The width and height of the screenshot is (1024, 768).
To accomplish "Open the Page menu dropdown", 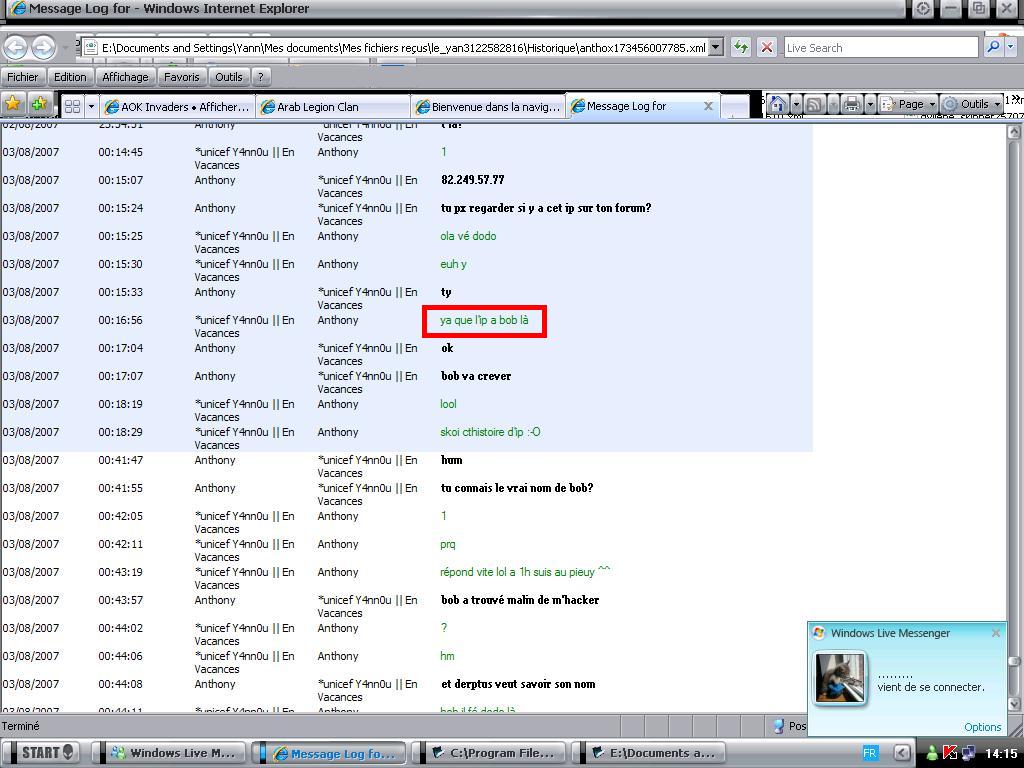I will click(908, 104).
